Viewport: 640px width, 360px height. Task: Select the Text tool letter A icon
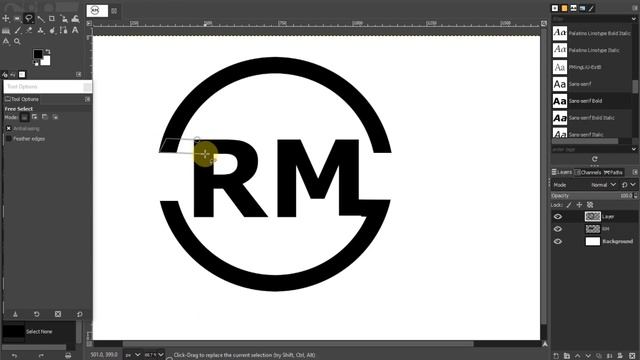click(x=75, y=30)
